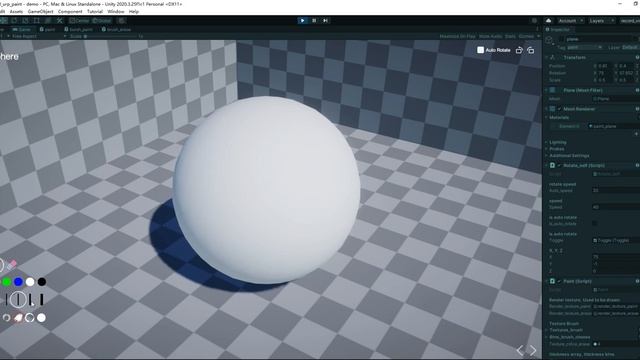Image resolution: width=640 pixels, height=360 pixels.
Task: Advance one frame with the Step button
Action: coord(325,20)
